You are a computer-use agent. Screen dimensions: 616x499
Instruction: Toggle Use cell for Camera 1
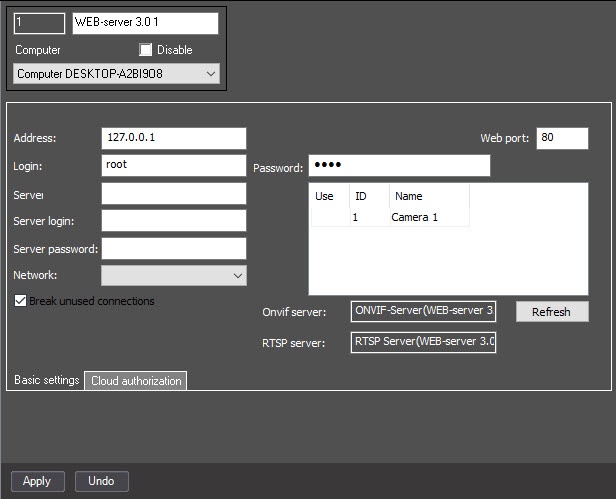pos(330,217)
